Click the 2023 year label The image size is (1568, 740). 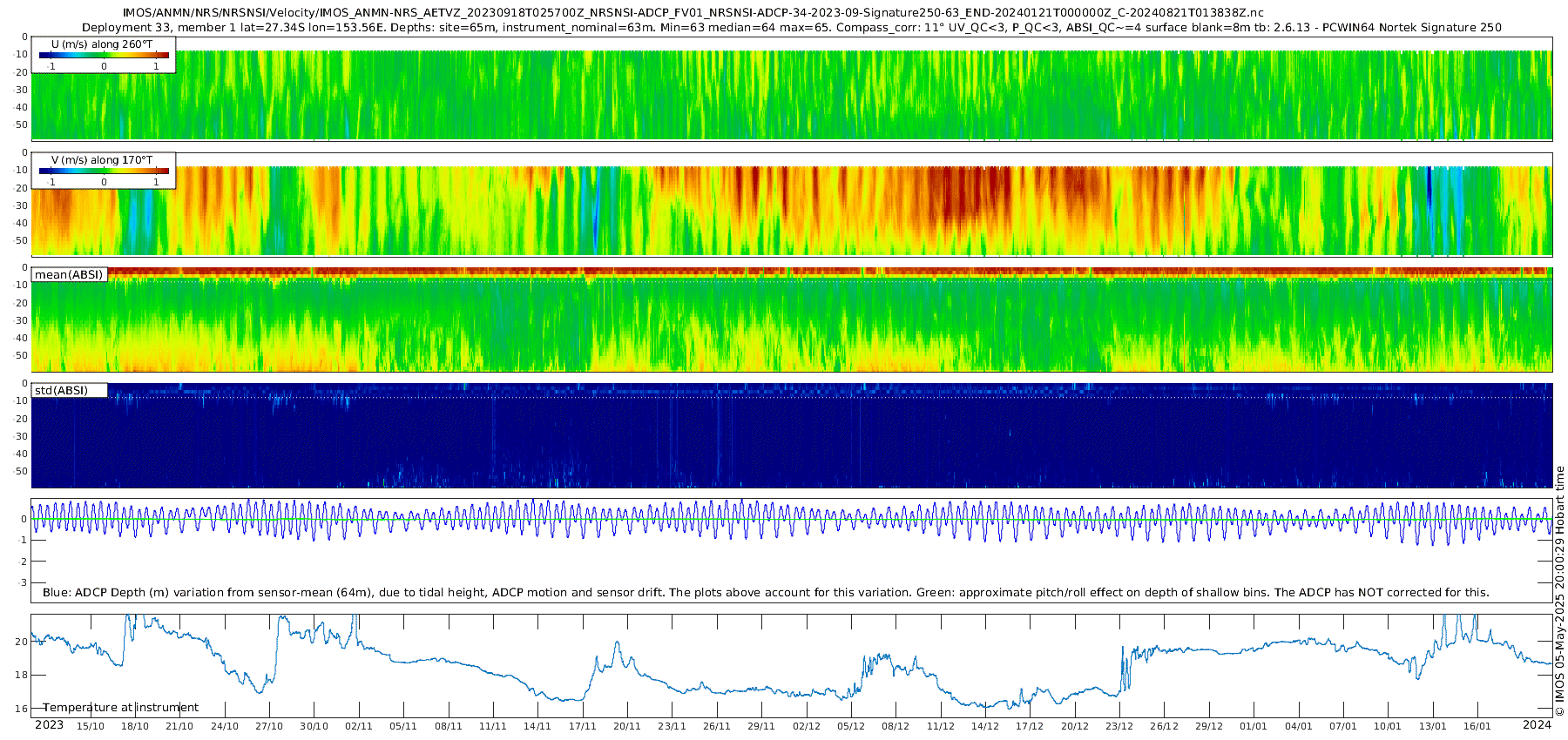tap(49, 725)
